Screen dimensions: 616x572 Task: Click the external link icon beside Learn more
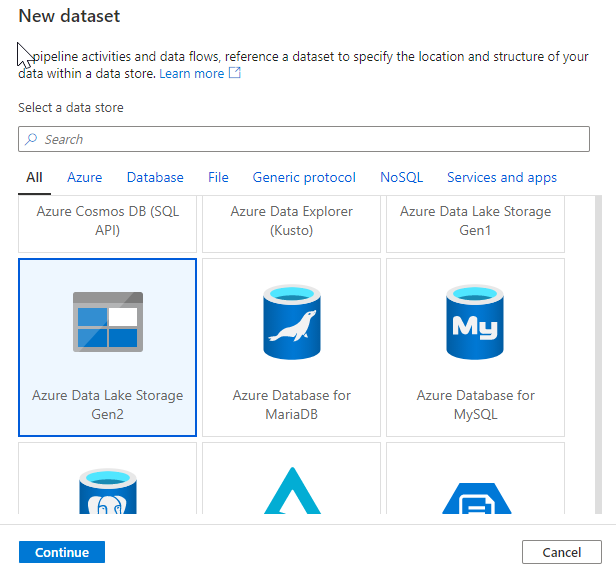(x=235, y=74)
